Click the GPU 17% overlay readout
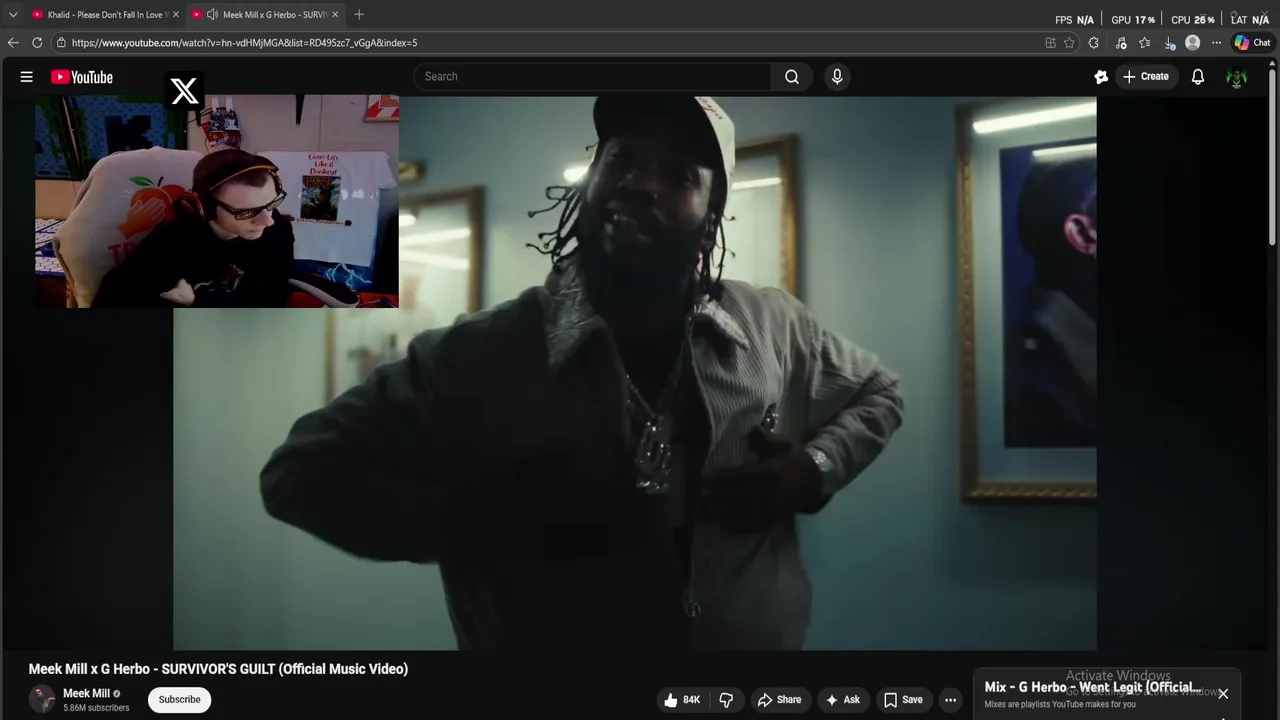The image size is (1280, 720). coord(1133,20)
